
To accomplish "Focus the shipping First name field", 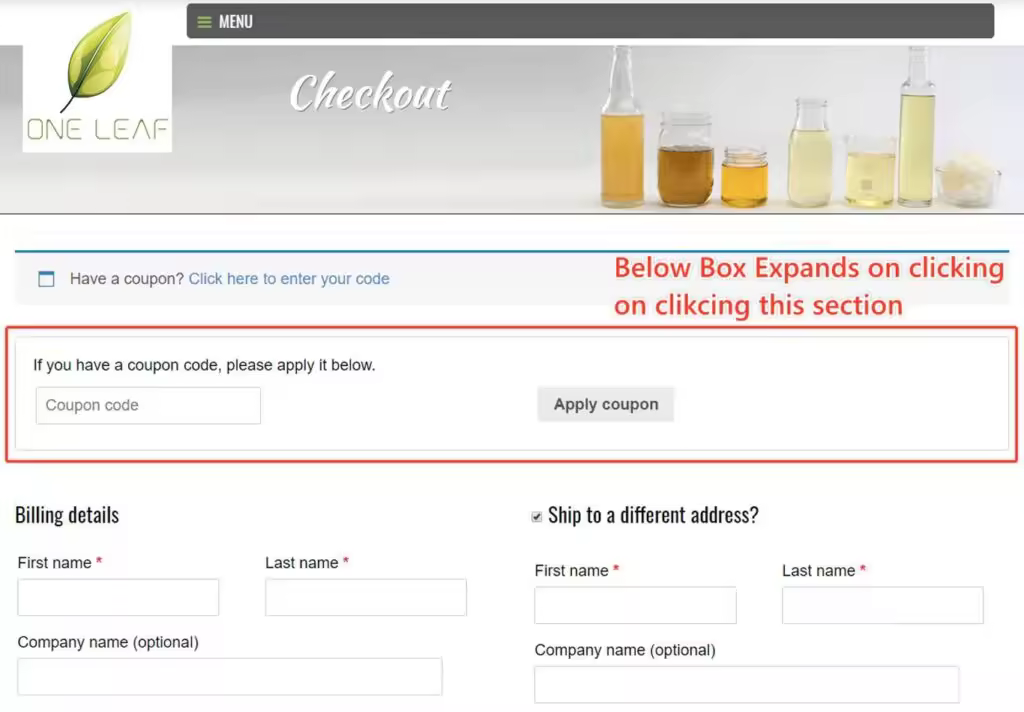I will (635, 605).
